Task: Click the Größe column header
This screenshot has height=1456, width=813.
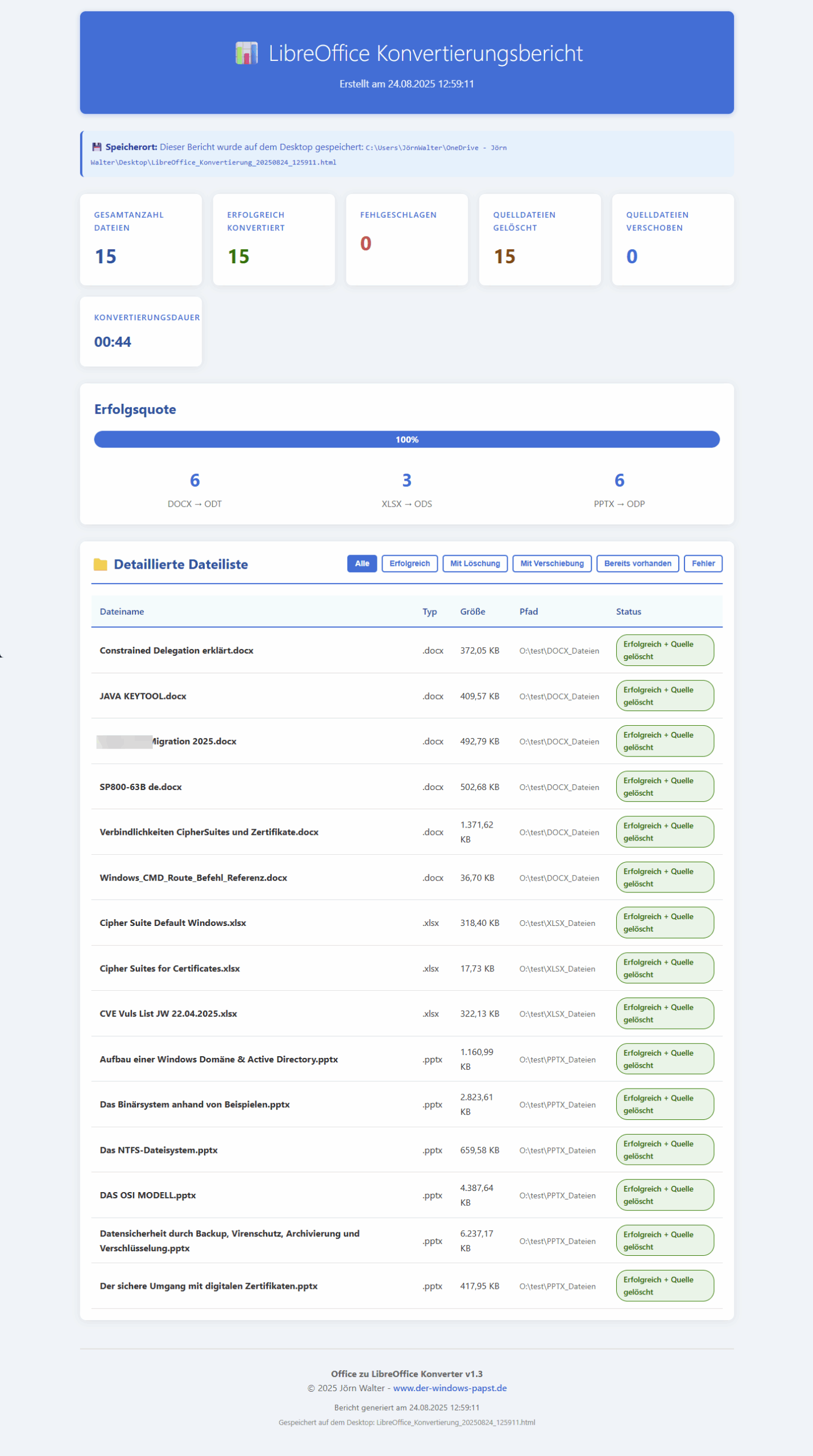Action: click(472, 612)
